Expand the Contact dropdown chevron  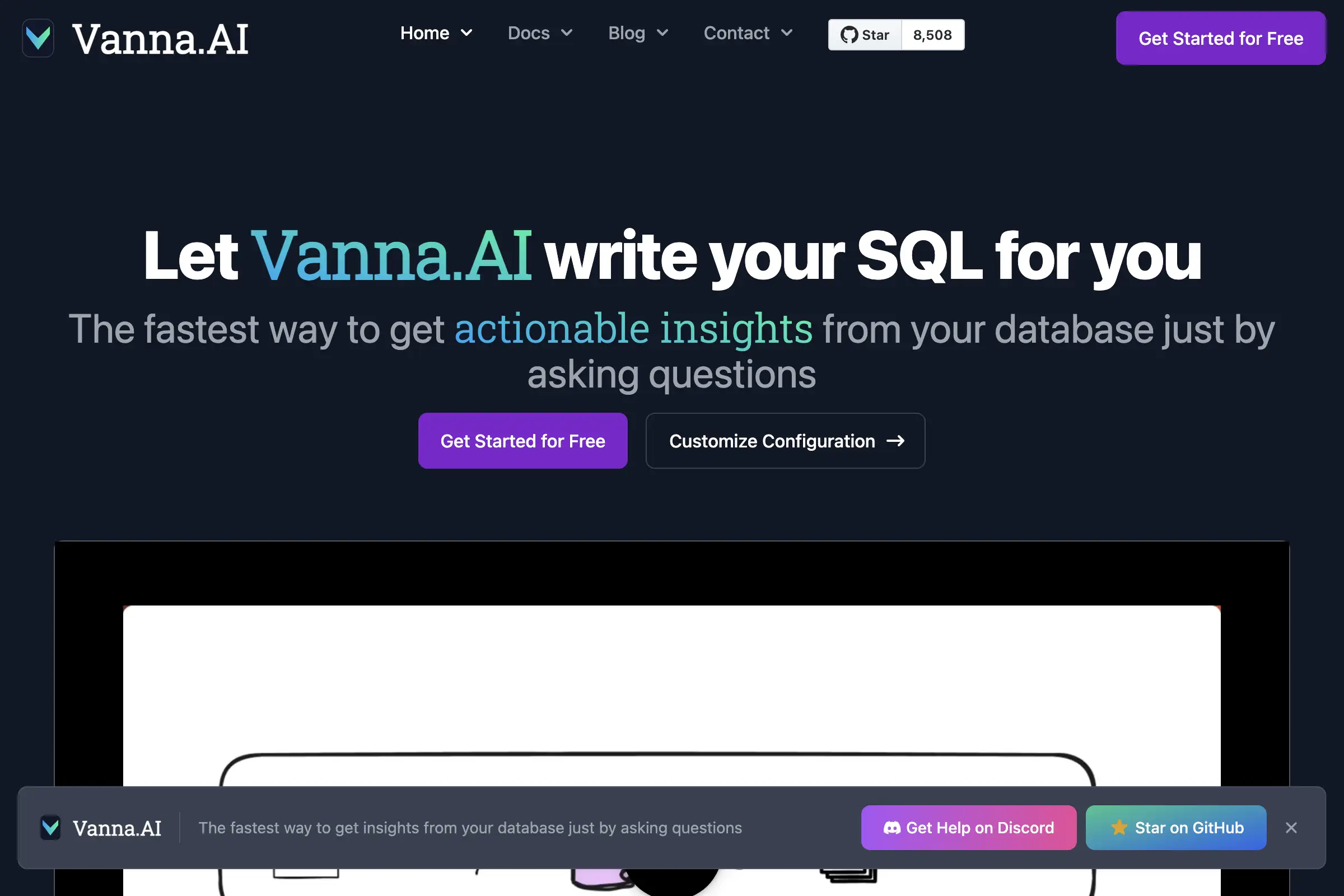click(786, 33)
